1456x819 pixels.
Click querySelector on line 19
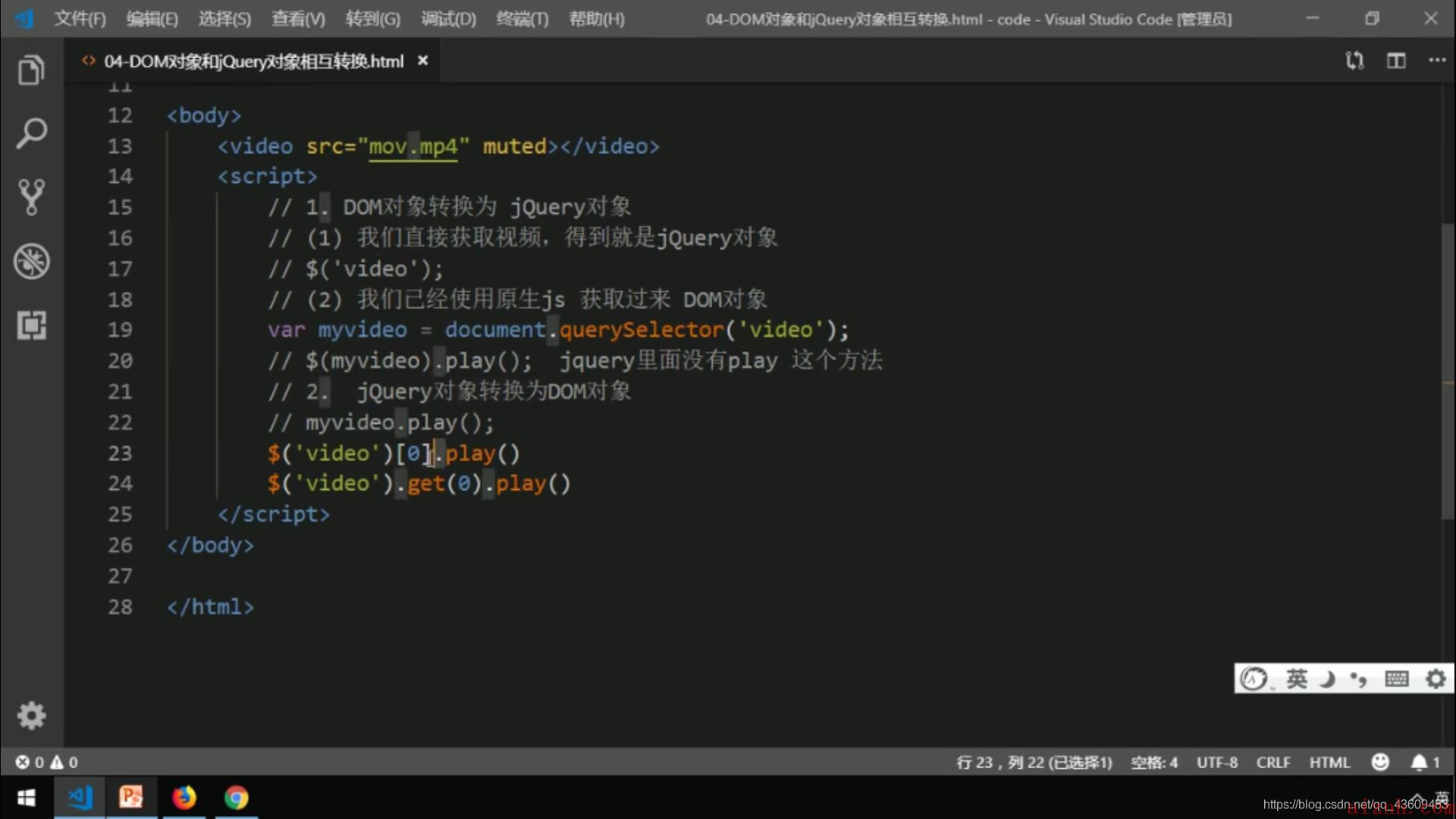(642, 330)
